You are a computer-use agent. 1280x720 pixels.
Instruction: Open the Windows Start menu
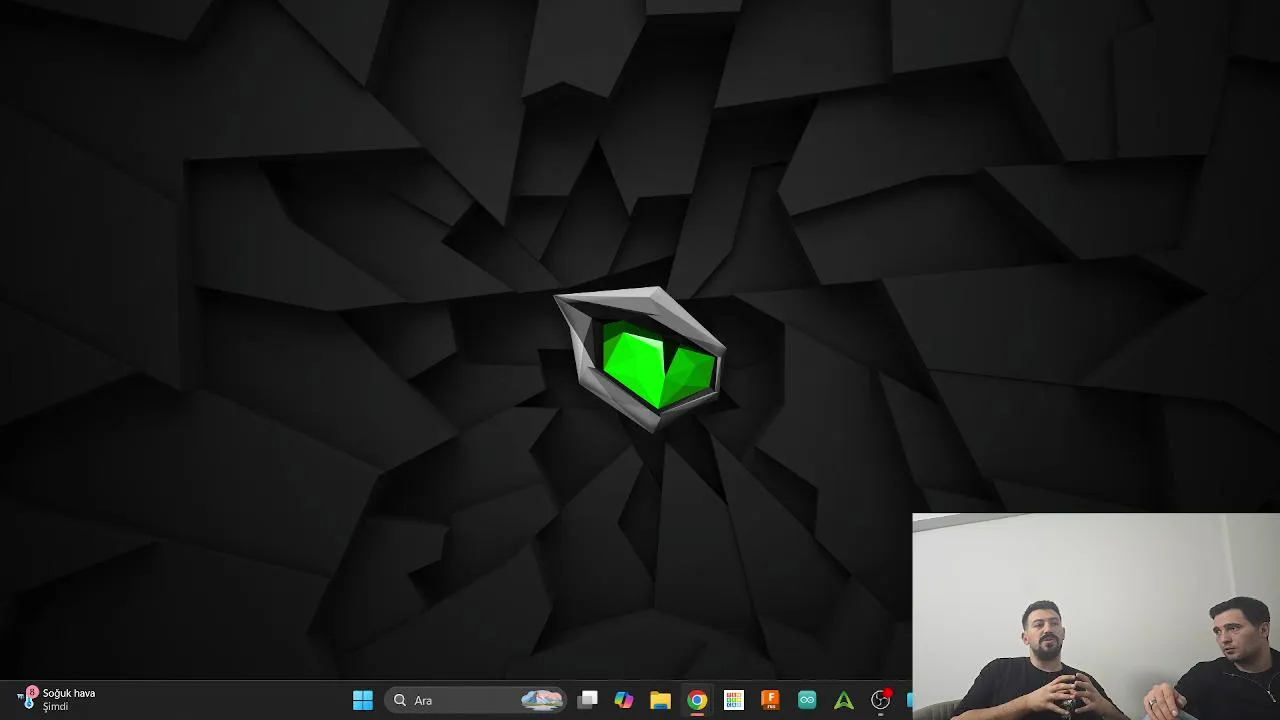point(363,700)
